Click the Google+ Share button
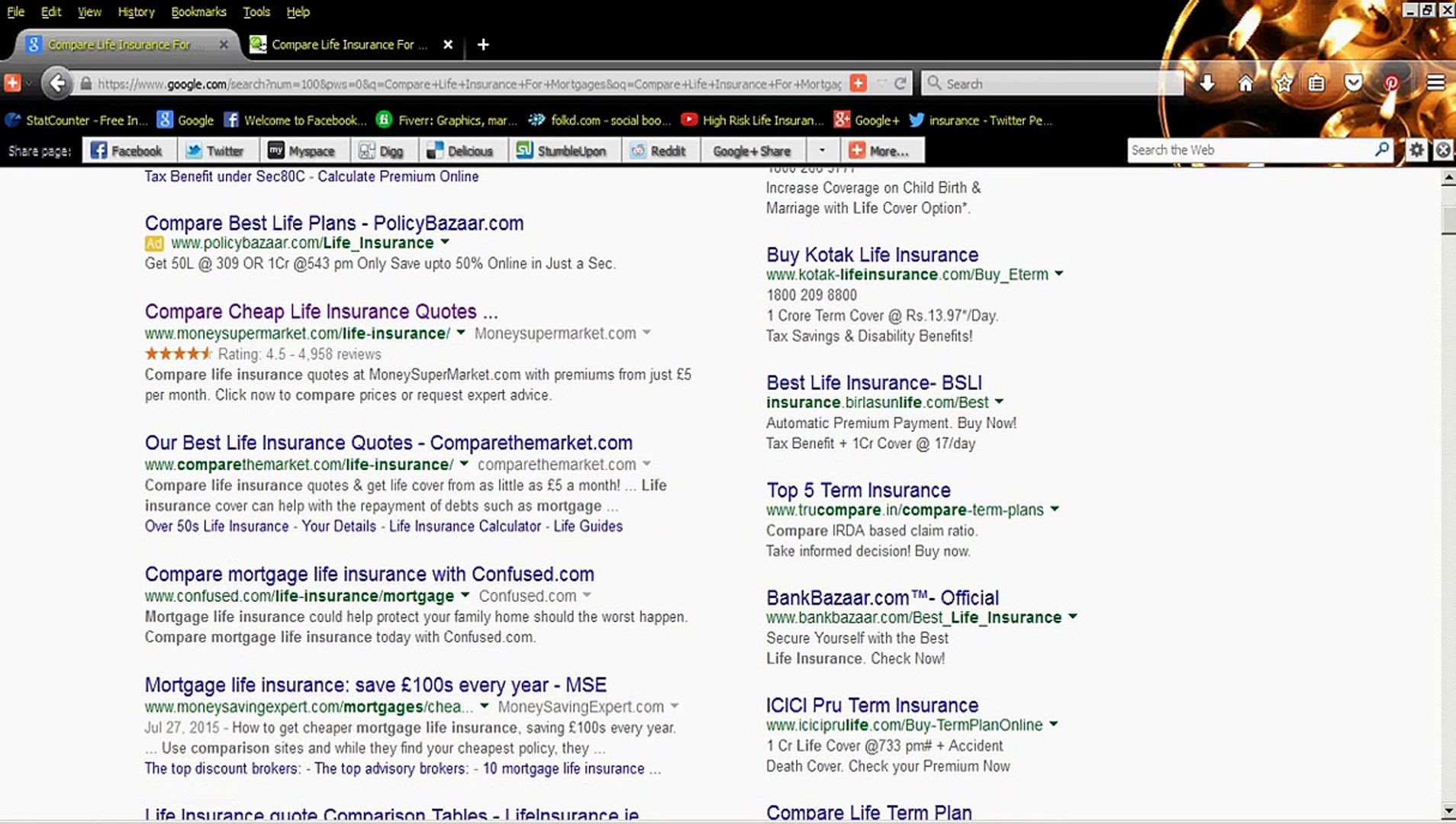The image size is (1456, 824). tap(751, 151)
